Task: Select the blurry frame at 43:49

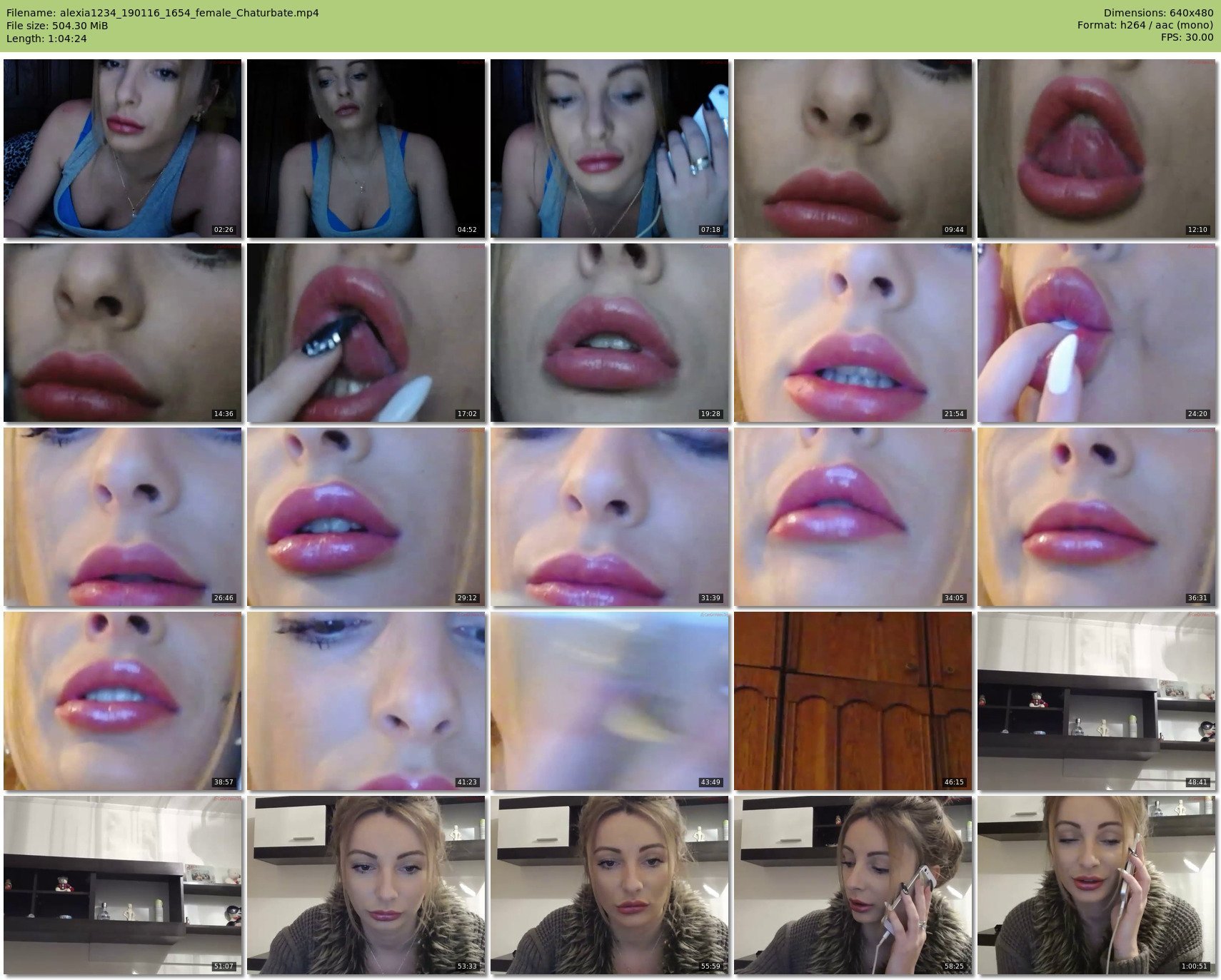Action: pos(610,701)
